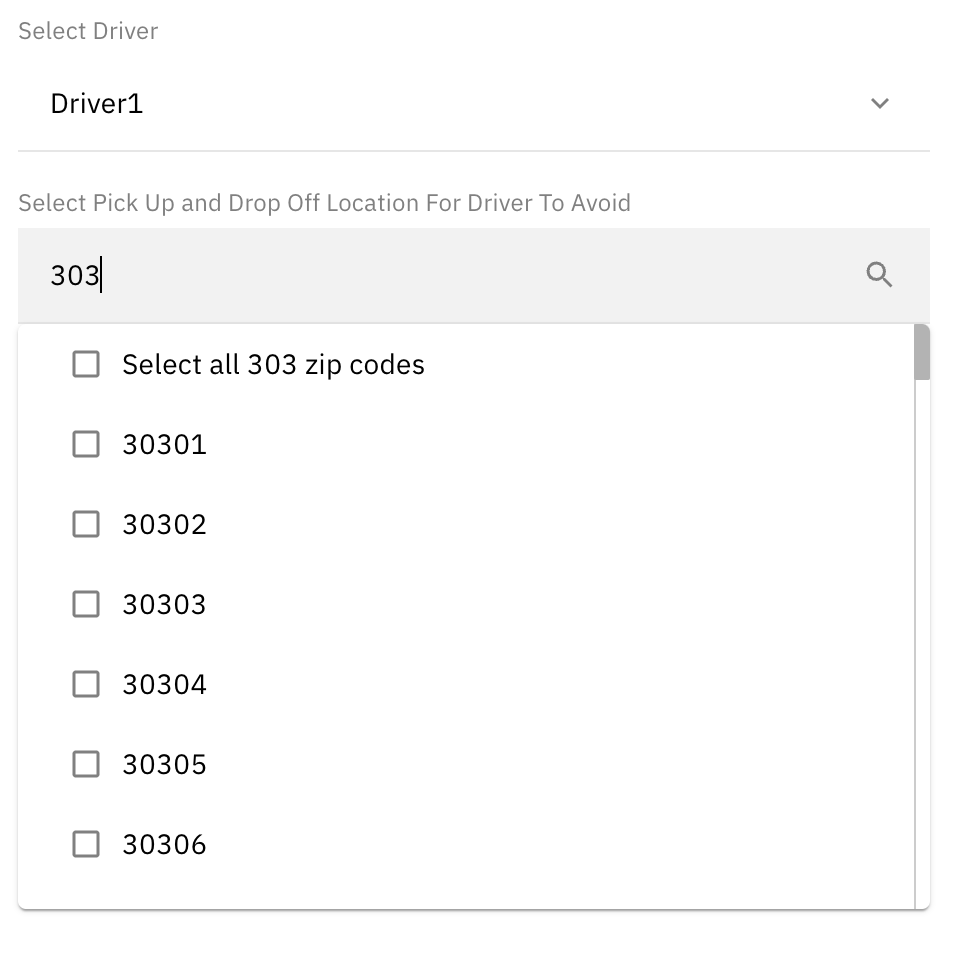Click the Select Driver field label
Image resolution: width=962 pixels, height=958 pixels.
87,31
